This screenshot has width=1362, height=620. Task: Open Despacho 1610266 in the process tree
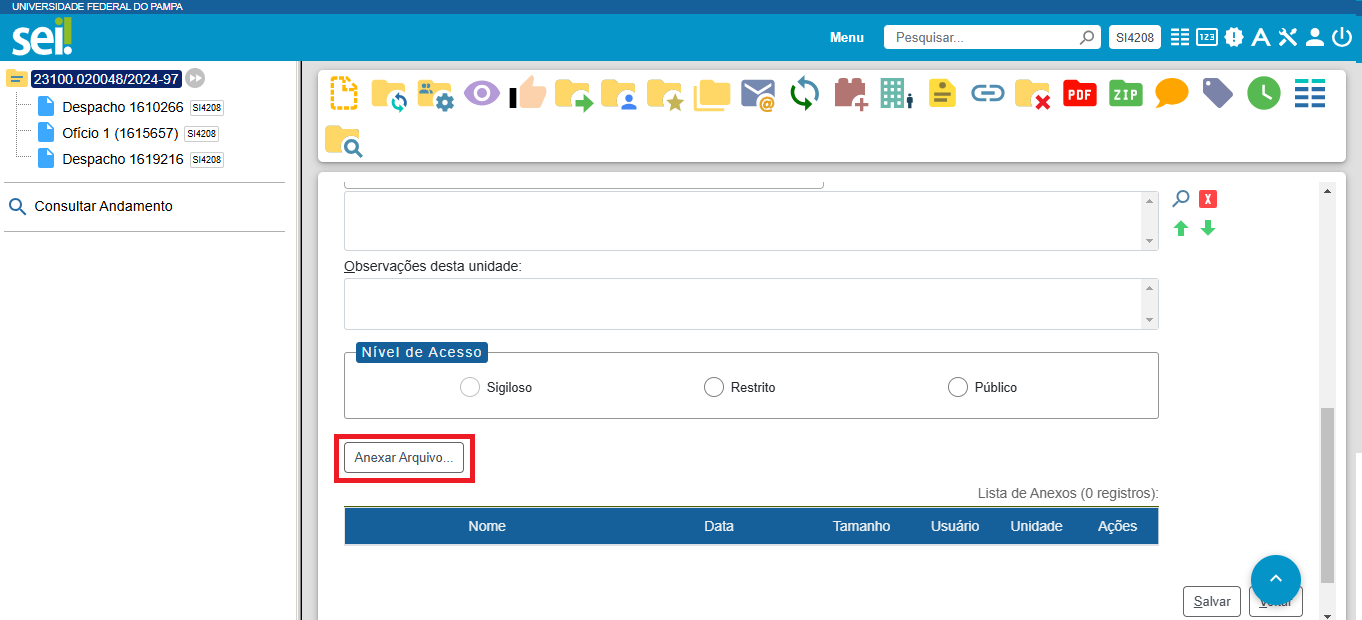(122, 107)
